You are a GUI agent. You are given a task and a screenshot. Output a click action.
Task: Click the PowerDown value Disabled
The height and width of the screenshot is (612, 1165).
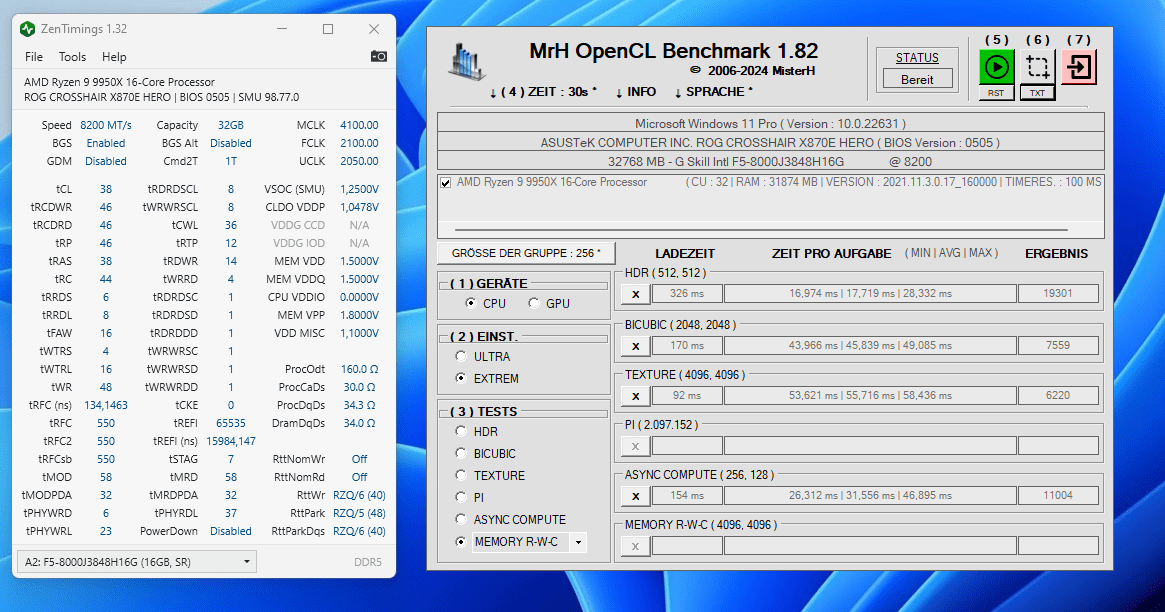tap(230, 531)
